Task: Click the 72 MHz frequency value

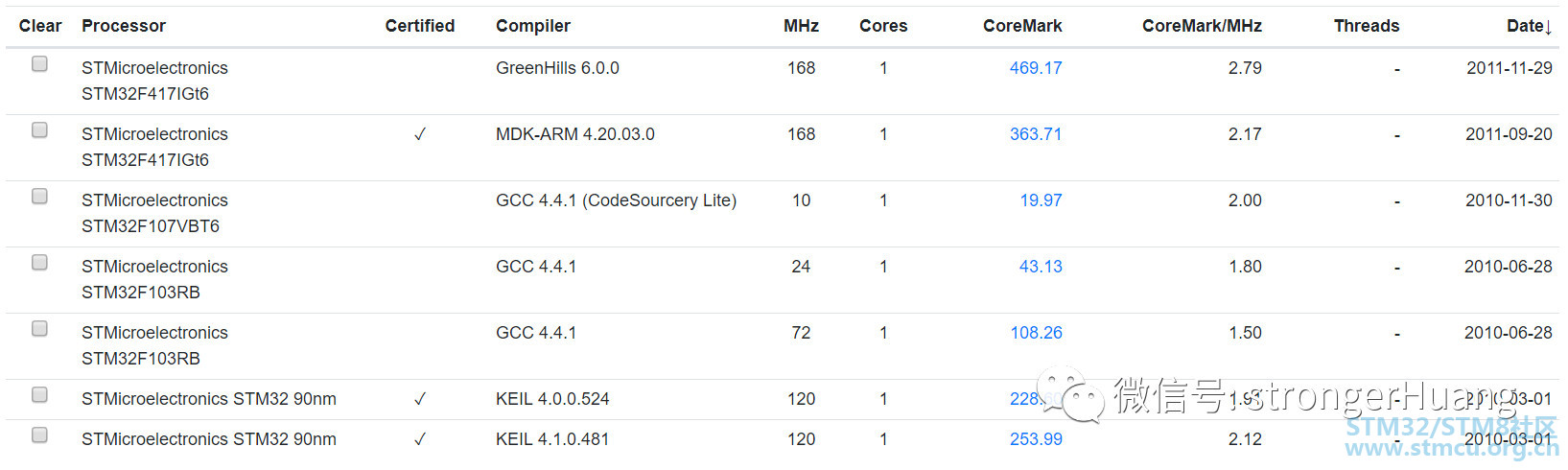Action: point(801,333)
